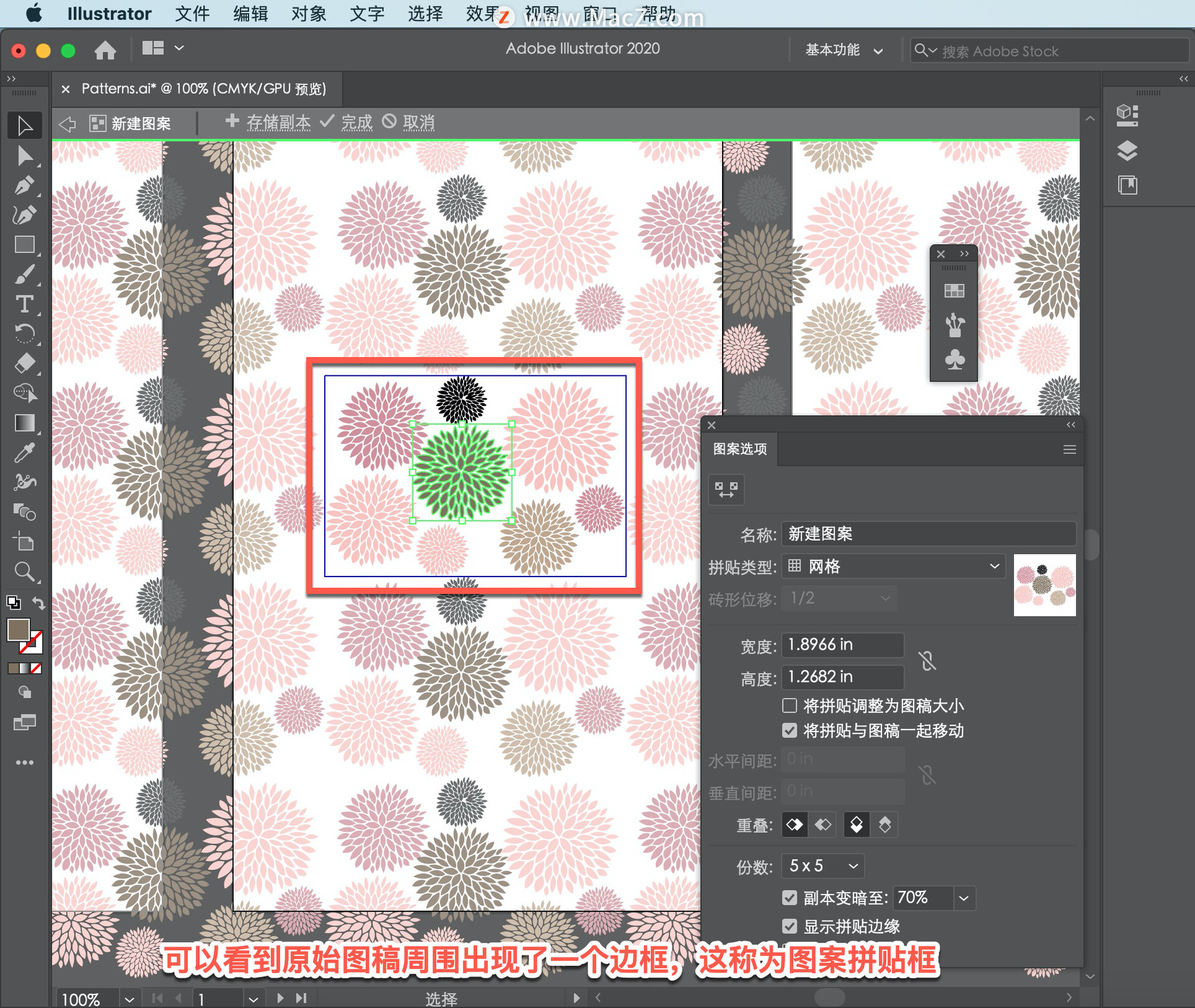Select the Pen tool
1195x1008 pixels.
25,185
